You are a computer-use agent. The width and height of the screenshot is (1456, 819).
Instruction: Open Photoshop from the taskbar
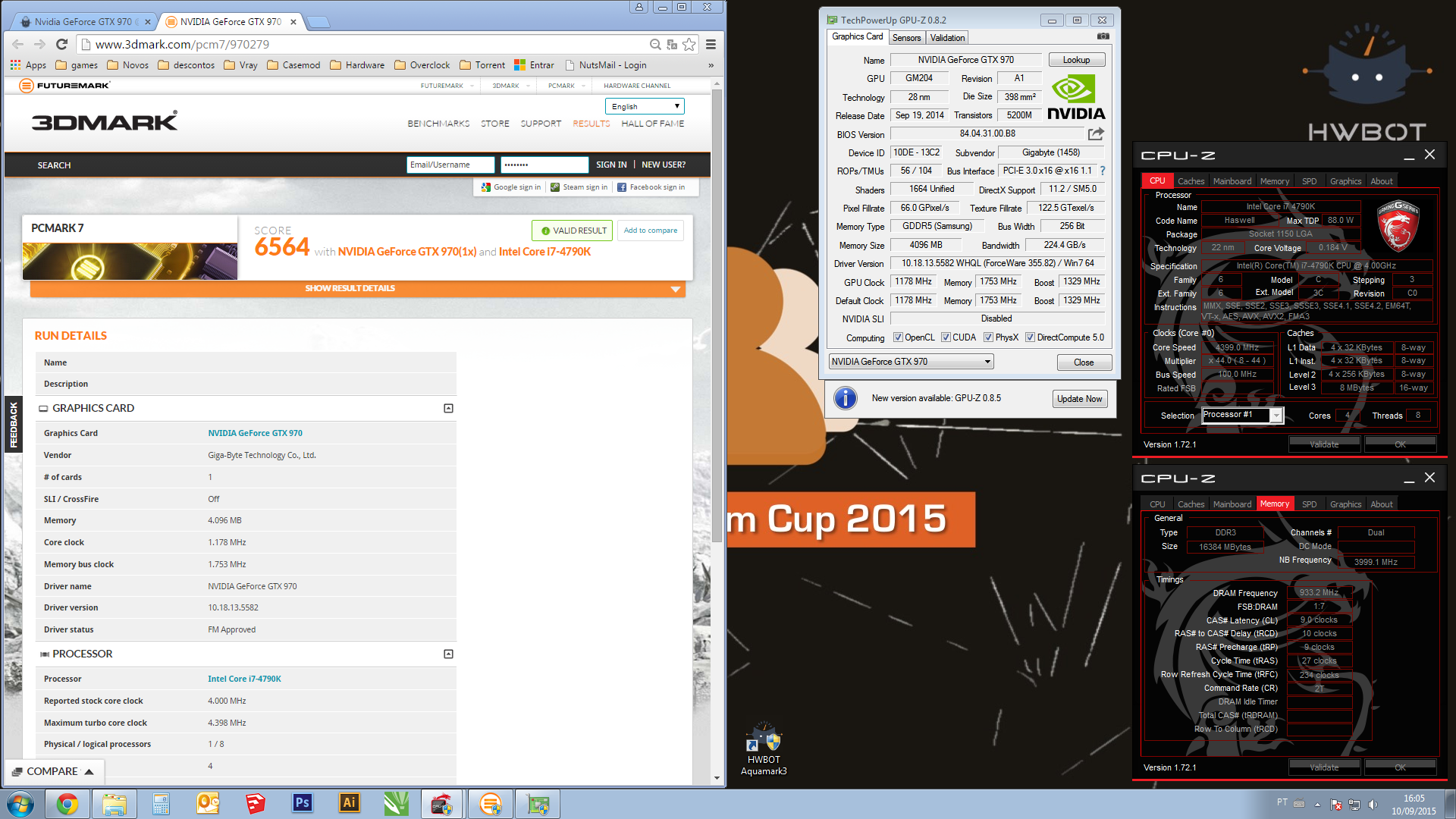[x=302, y=804]
